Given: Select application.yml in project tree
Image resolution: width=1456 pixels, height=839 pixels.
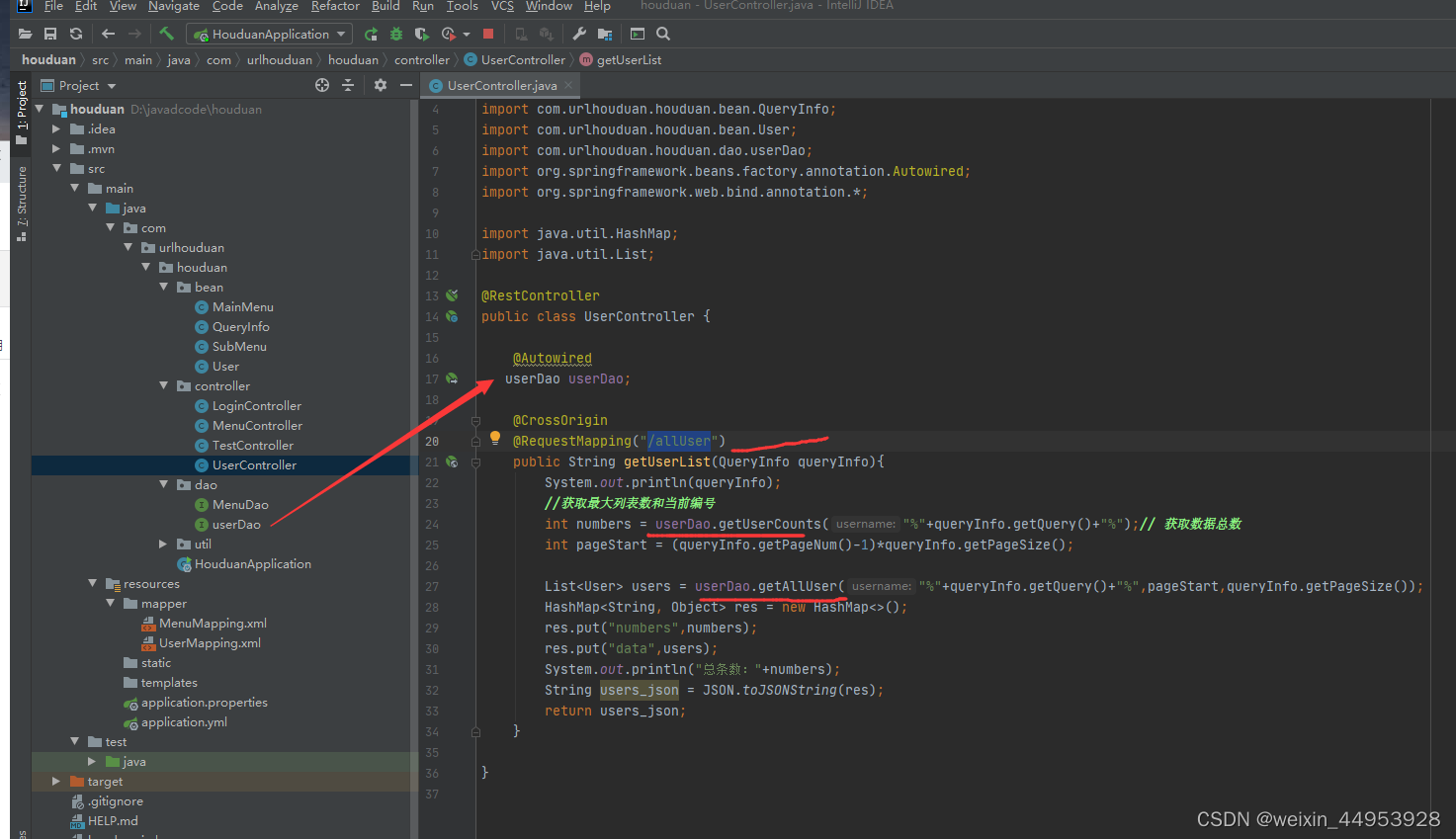Looking at the screenshot, I should [176, 722].
